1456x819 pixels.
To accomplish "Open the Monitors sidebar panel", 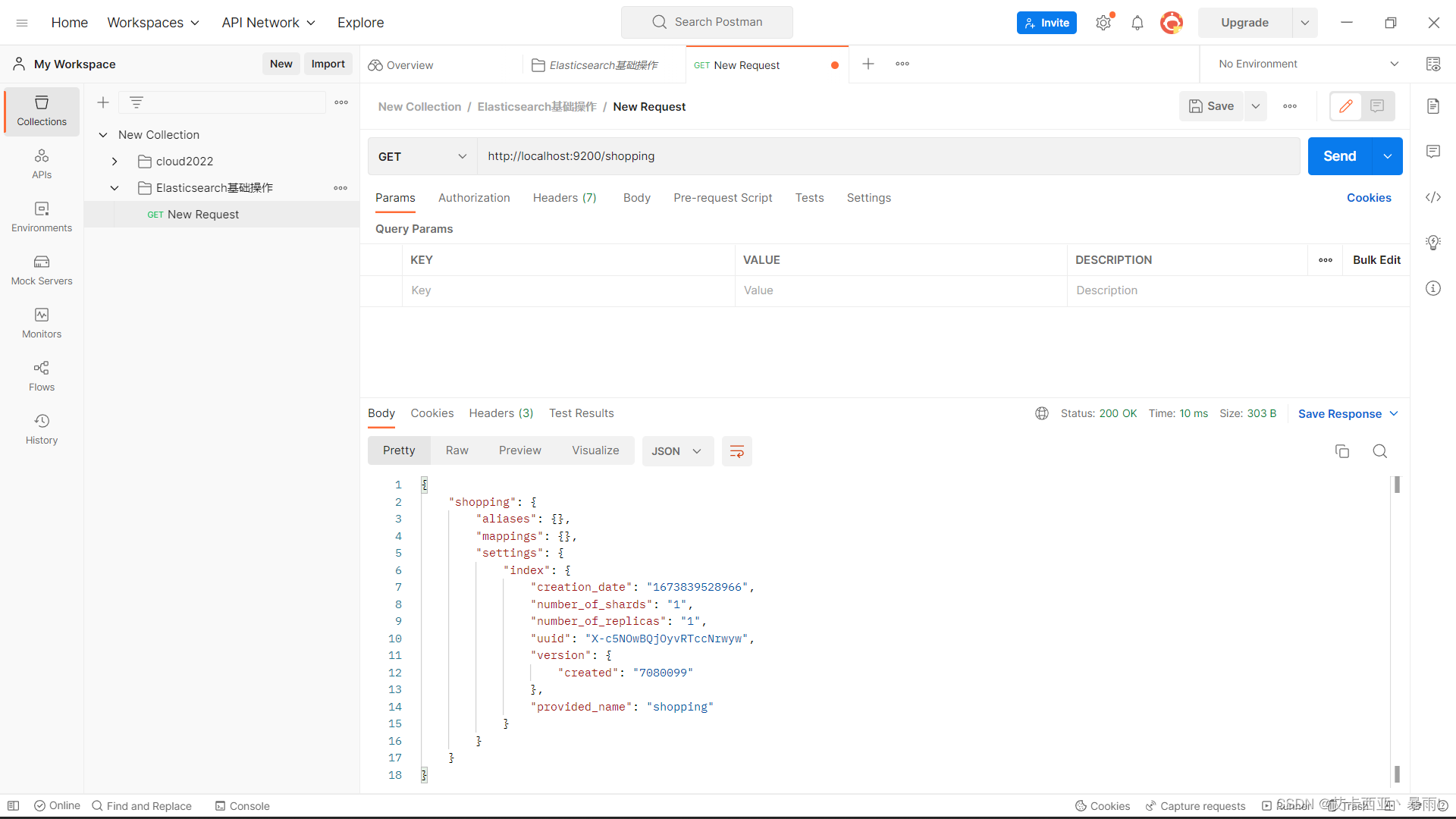I will point(42,323).
